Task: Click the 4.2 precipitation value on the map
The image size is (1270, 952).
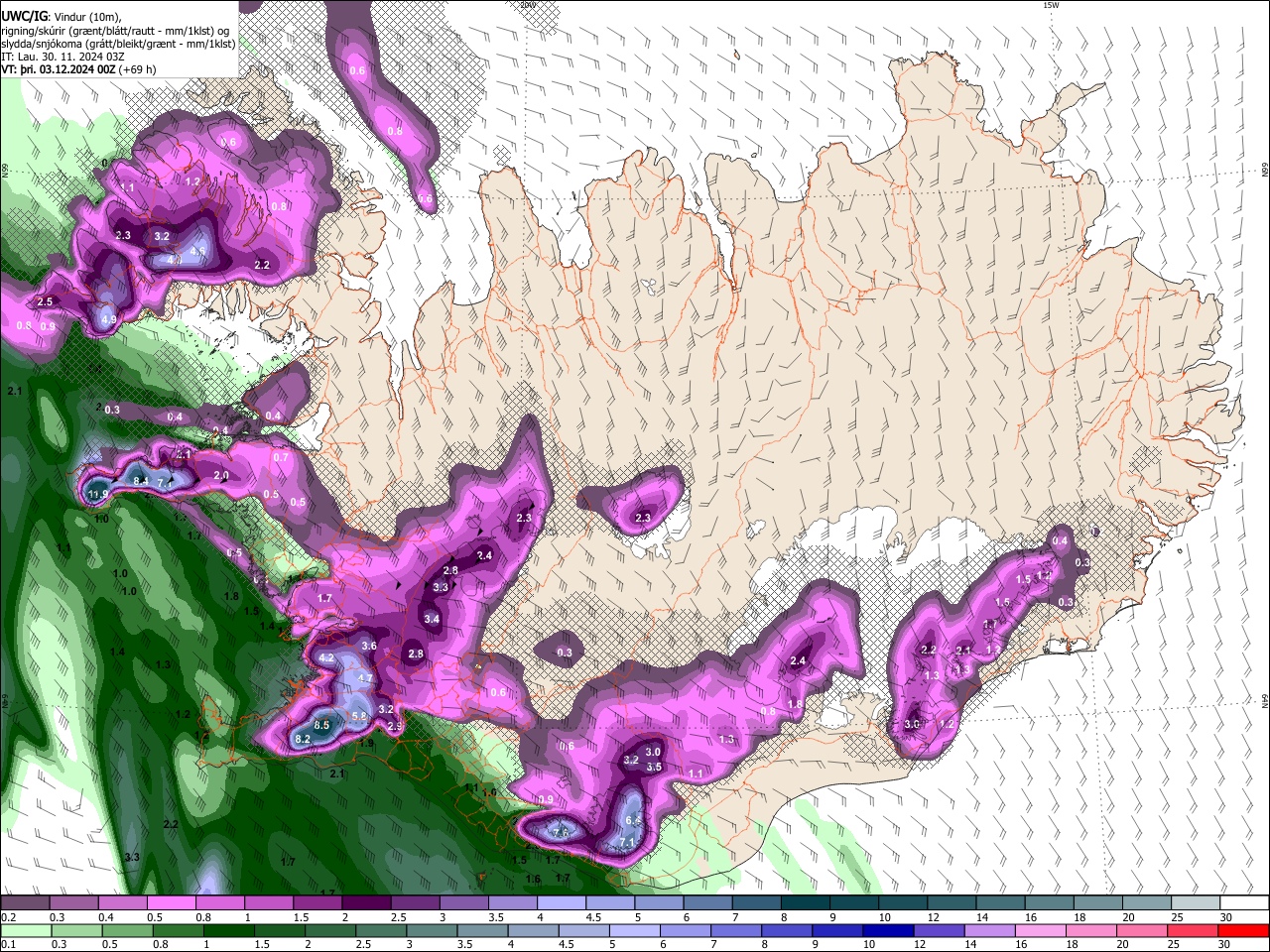Action: (325, 658)
